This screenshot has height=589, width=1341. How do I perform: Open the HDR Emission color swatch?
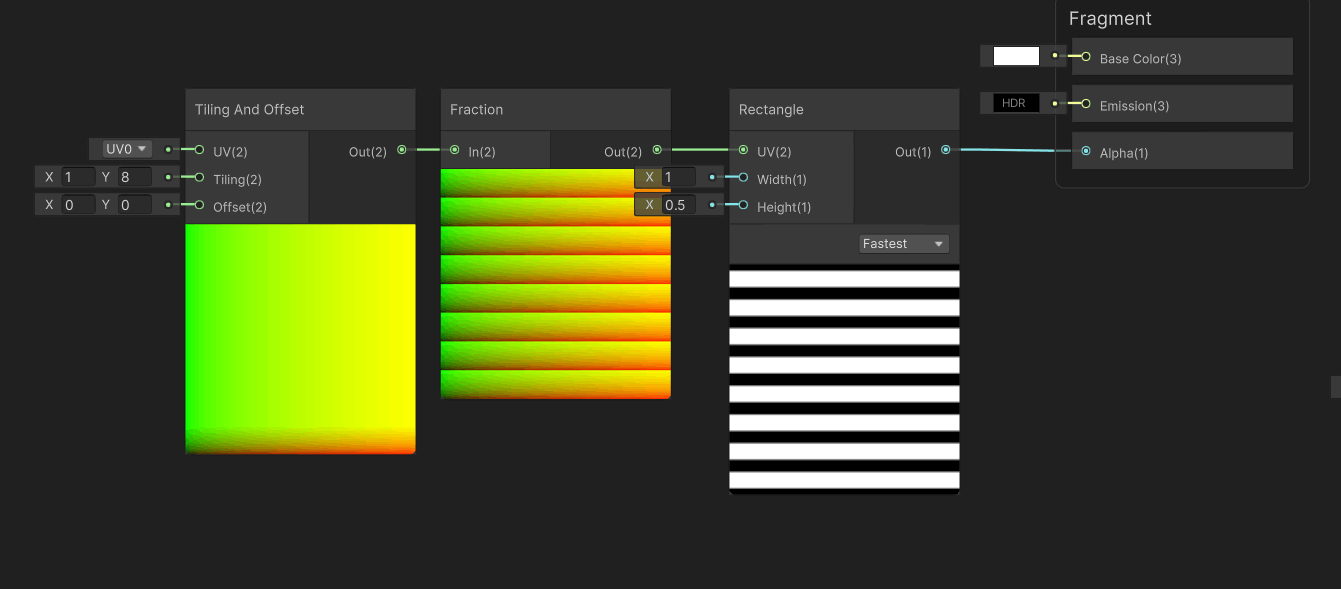click(x=1016, y=103)
